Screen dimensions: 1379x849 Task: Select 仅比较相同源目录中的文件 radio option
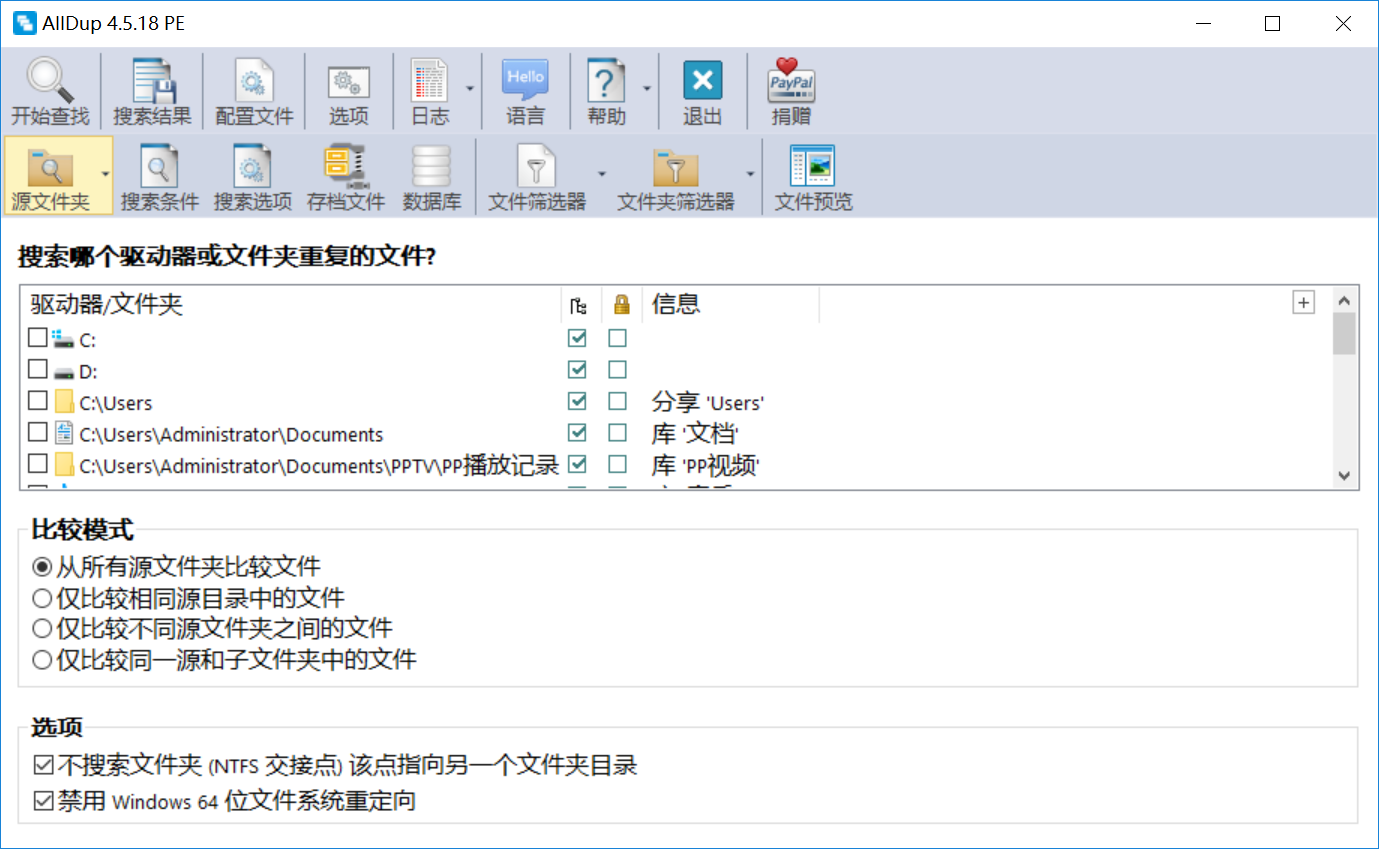[42, 599]
